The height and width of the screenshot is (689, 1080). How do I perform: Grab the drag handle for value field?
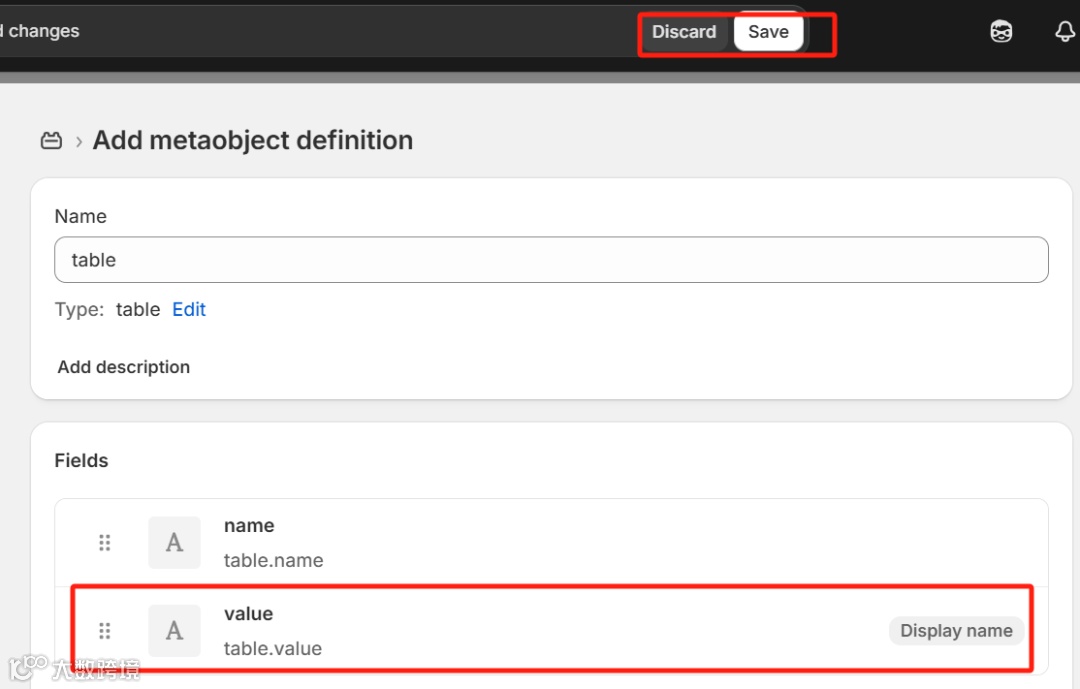[105, 631]
